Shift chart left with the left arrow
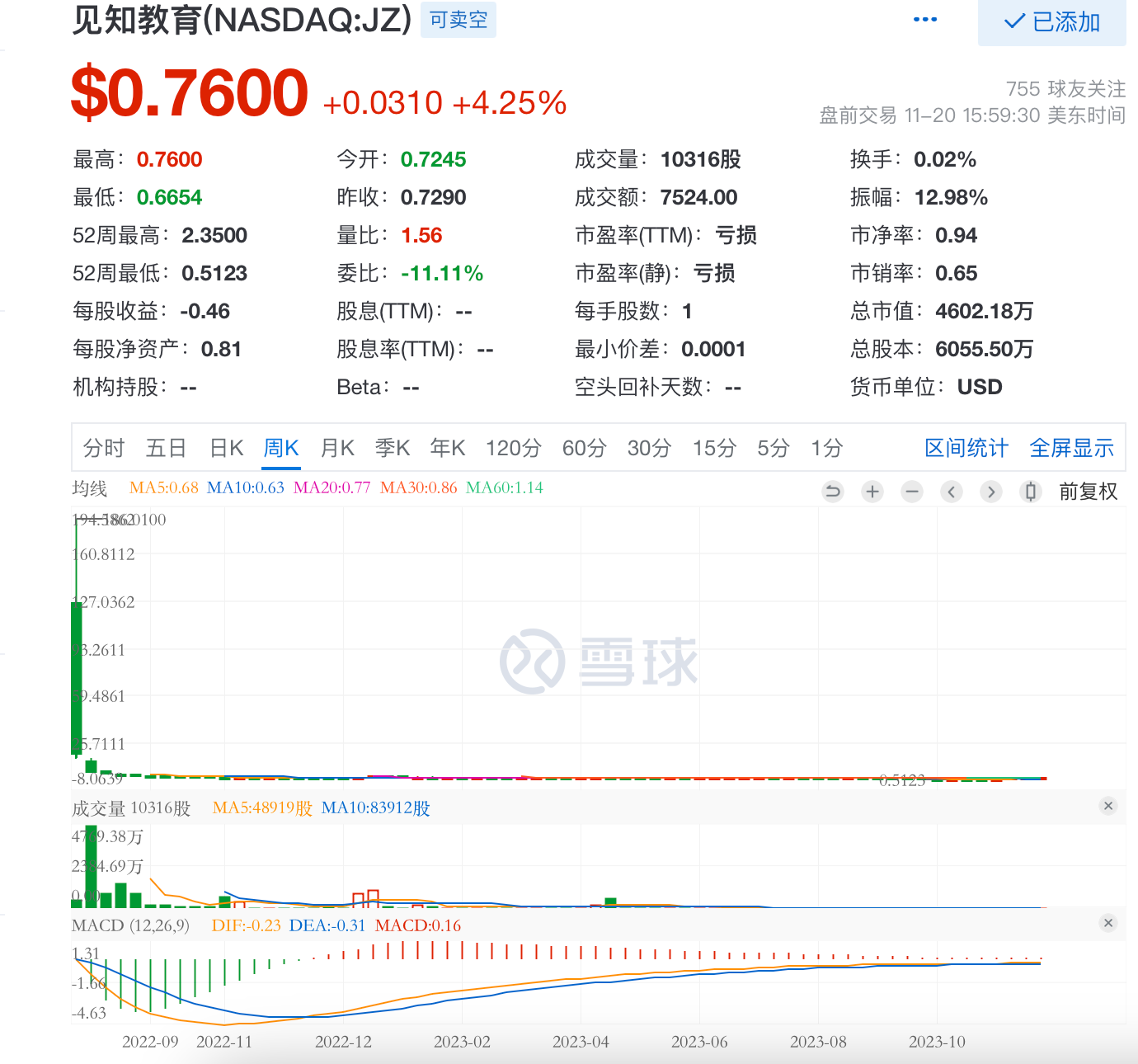This screenshot has height=1064, width=1138. pos(952,492)
